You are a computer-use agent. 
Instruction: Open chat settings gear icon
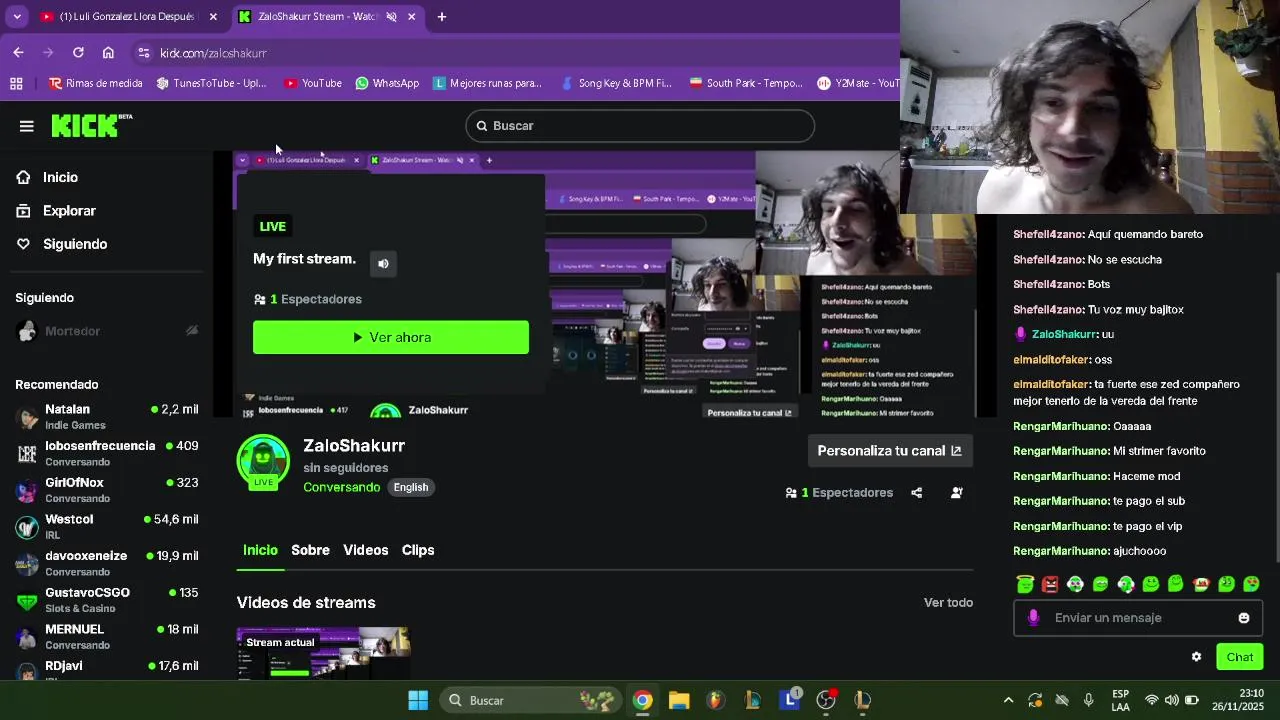(x=1196, y=657)
